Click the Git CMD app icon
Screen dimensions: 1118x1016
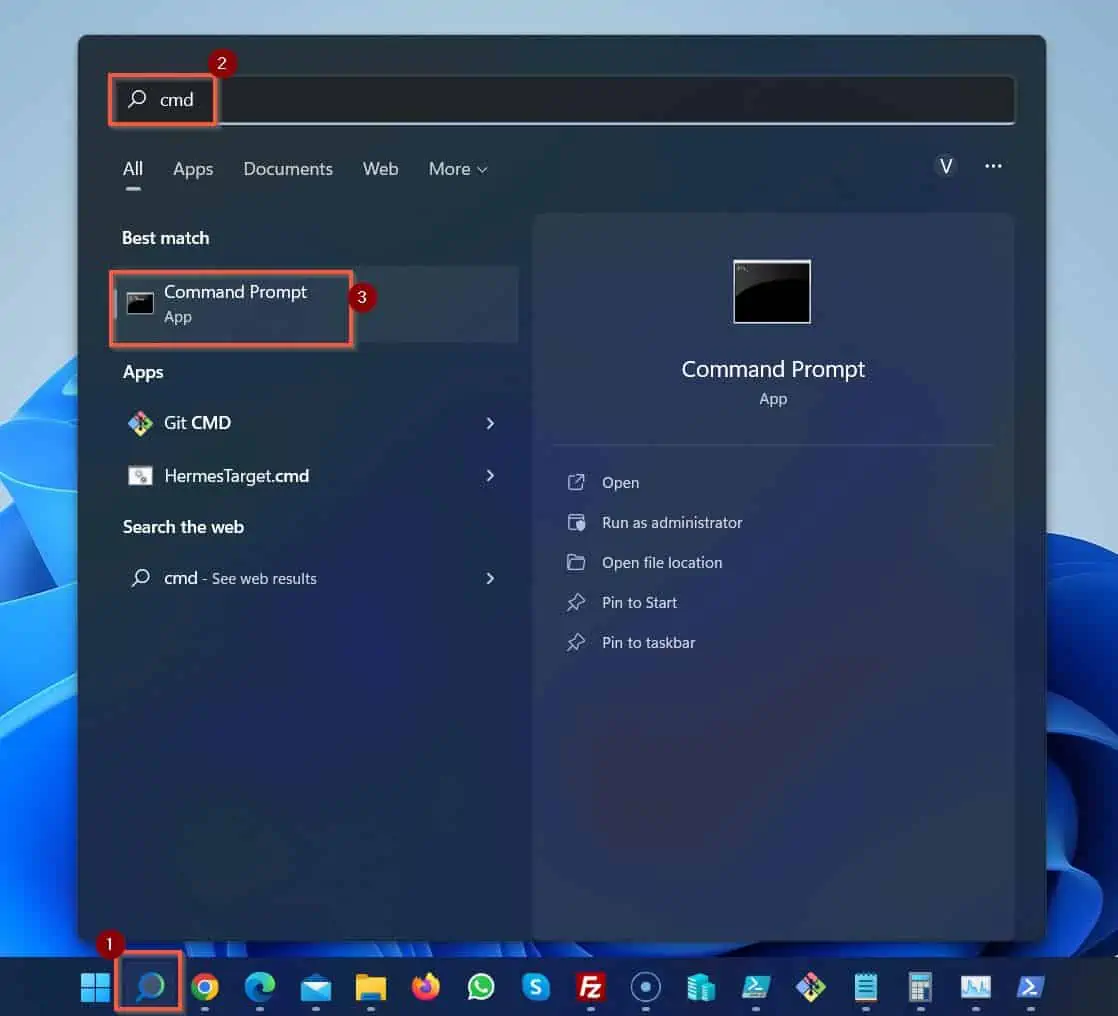(140, 423)
